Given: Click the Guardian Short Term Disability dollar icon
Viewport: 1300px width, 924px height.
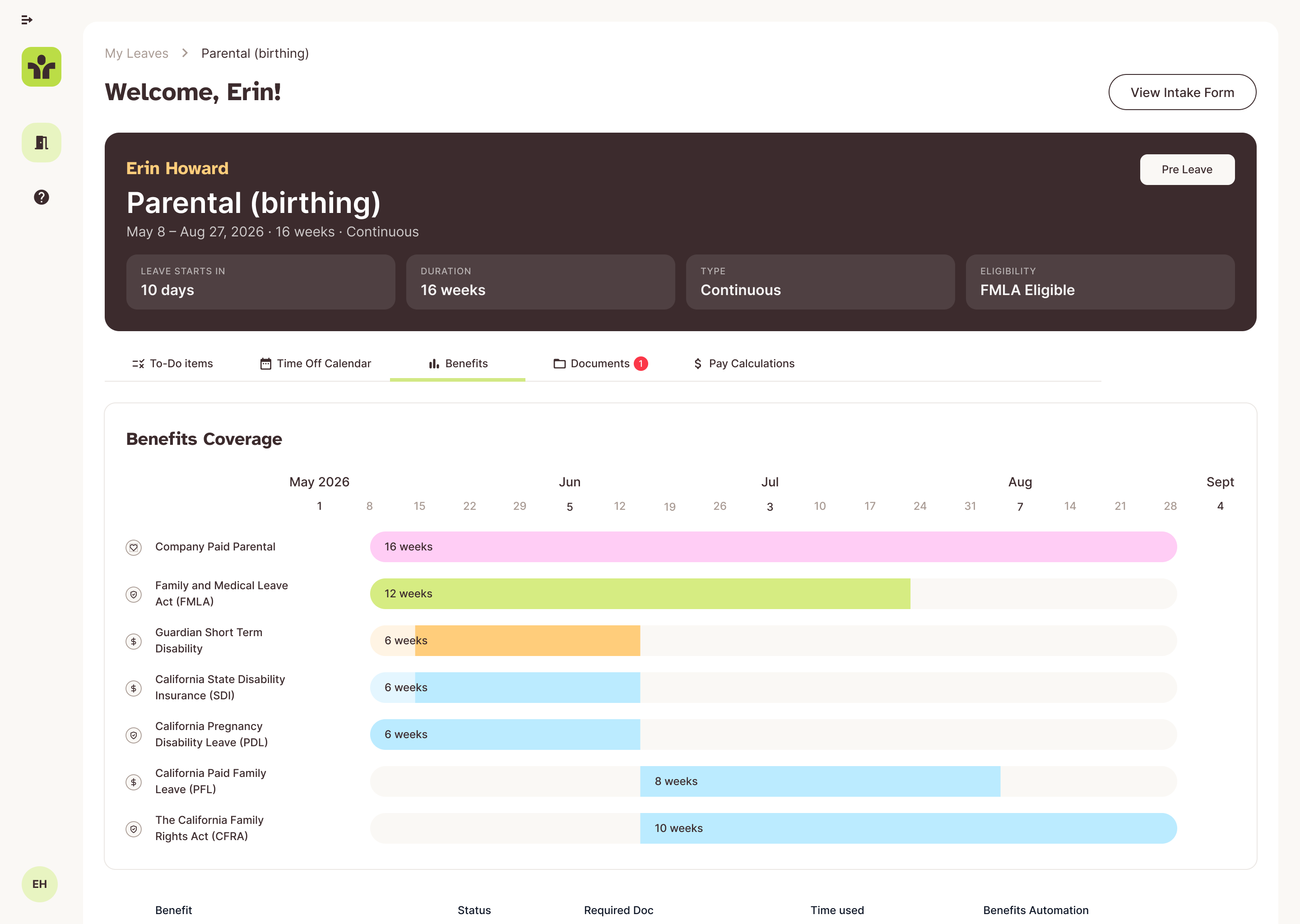Looking at the screenshot, I should [134, 641].
